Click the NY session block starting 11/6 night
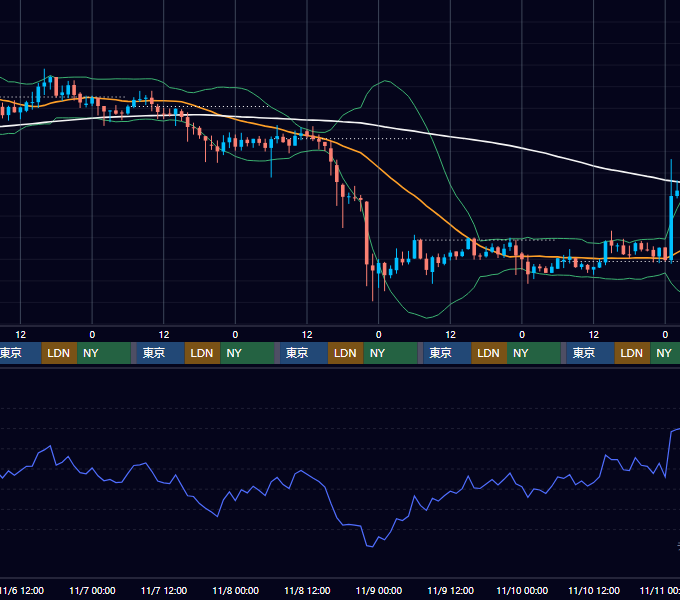Viewport: 680px width, 600px height. click(104, 353)
